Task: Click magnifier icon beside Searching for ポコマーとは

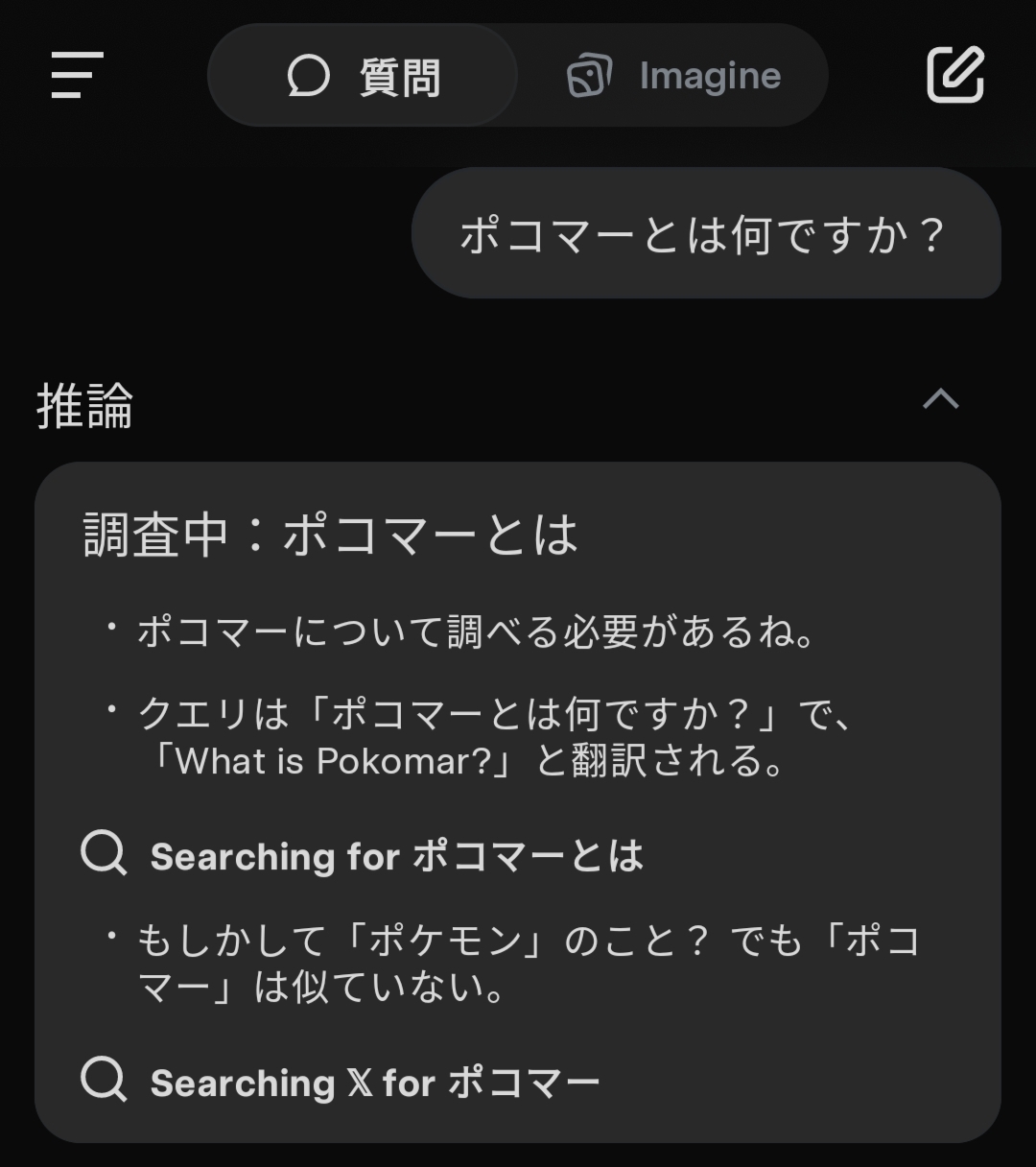Action: point(104,854)
